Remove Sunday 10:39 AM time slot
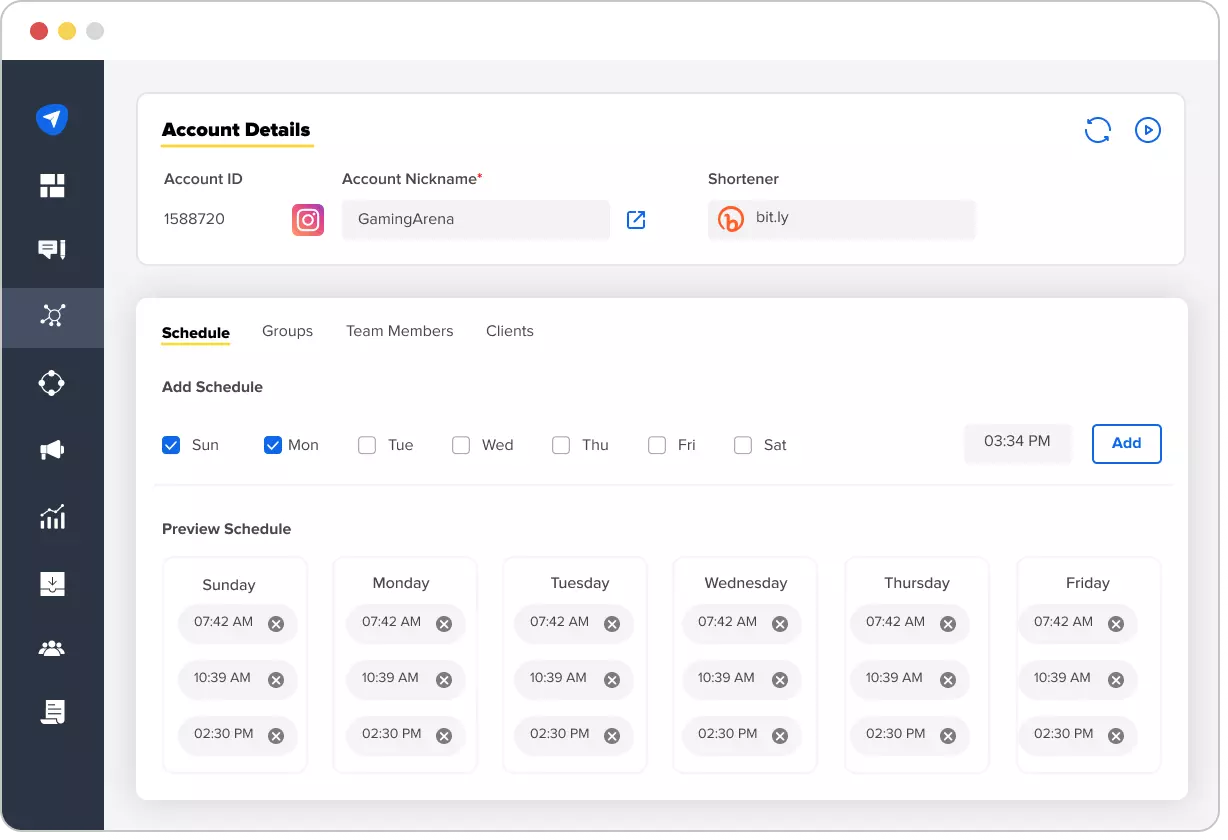The width and height of the screenshot is (1228, 840). (276, 680)
